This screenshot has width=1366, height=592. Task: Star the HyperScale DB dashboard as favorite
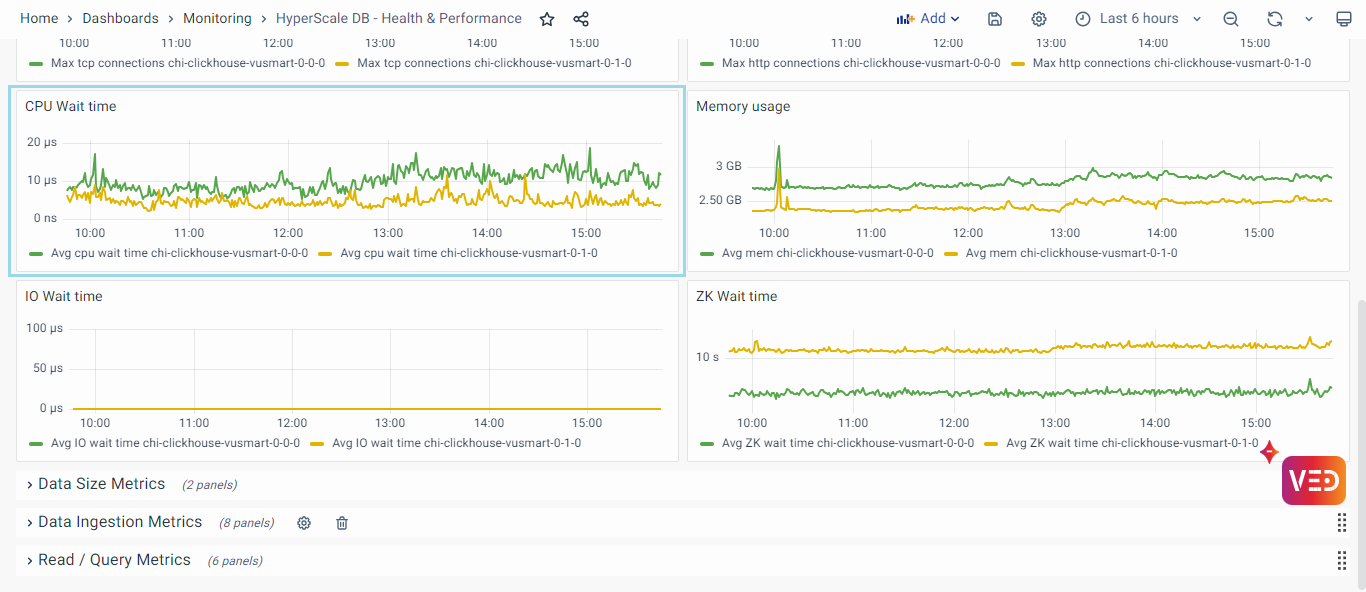click(x=547, y=19)
